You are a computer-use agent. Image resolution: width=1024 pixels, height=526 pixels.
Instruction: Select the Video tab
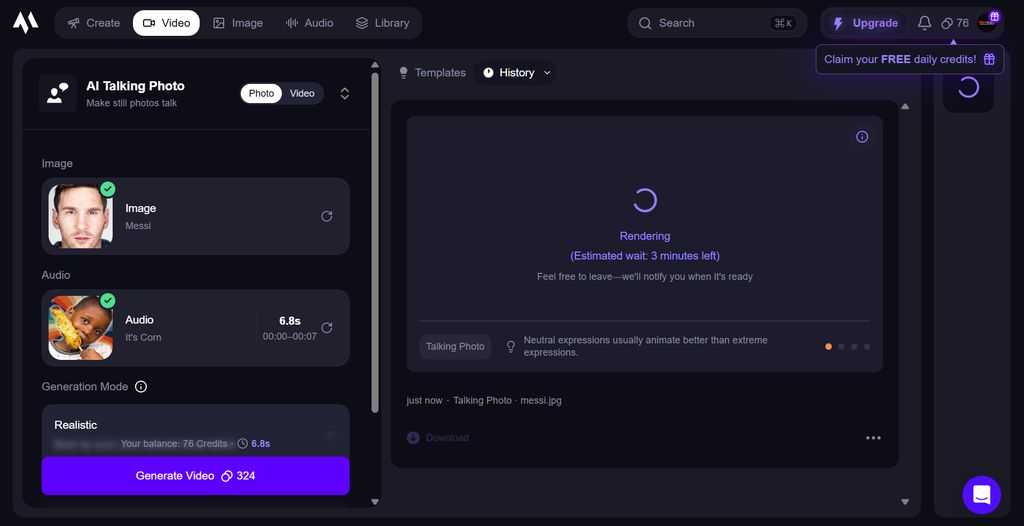coord(166,23)
